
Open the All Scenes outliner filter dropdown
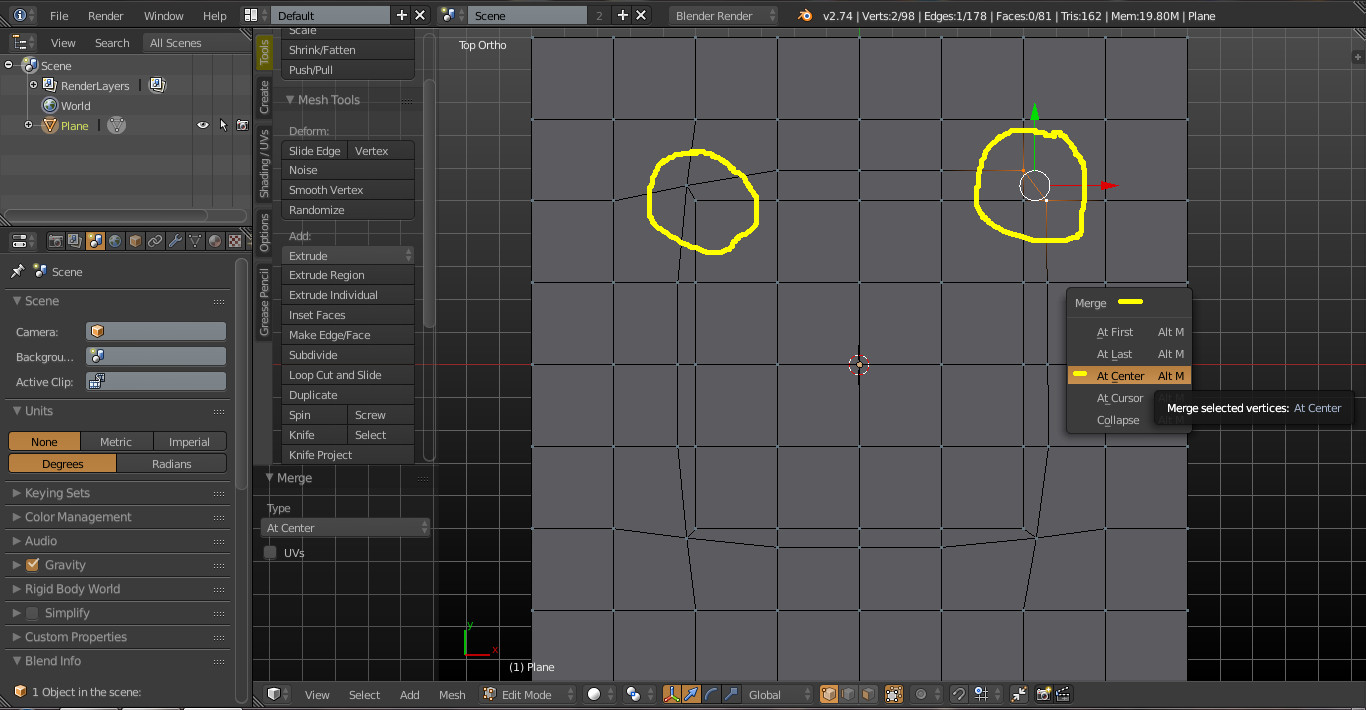[x=195, y=43]
